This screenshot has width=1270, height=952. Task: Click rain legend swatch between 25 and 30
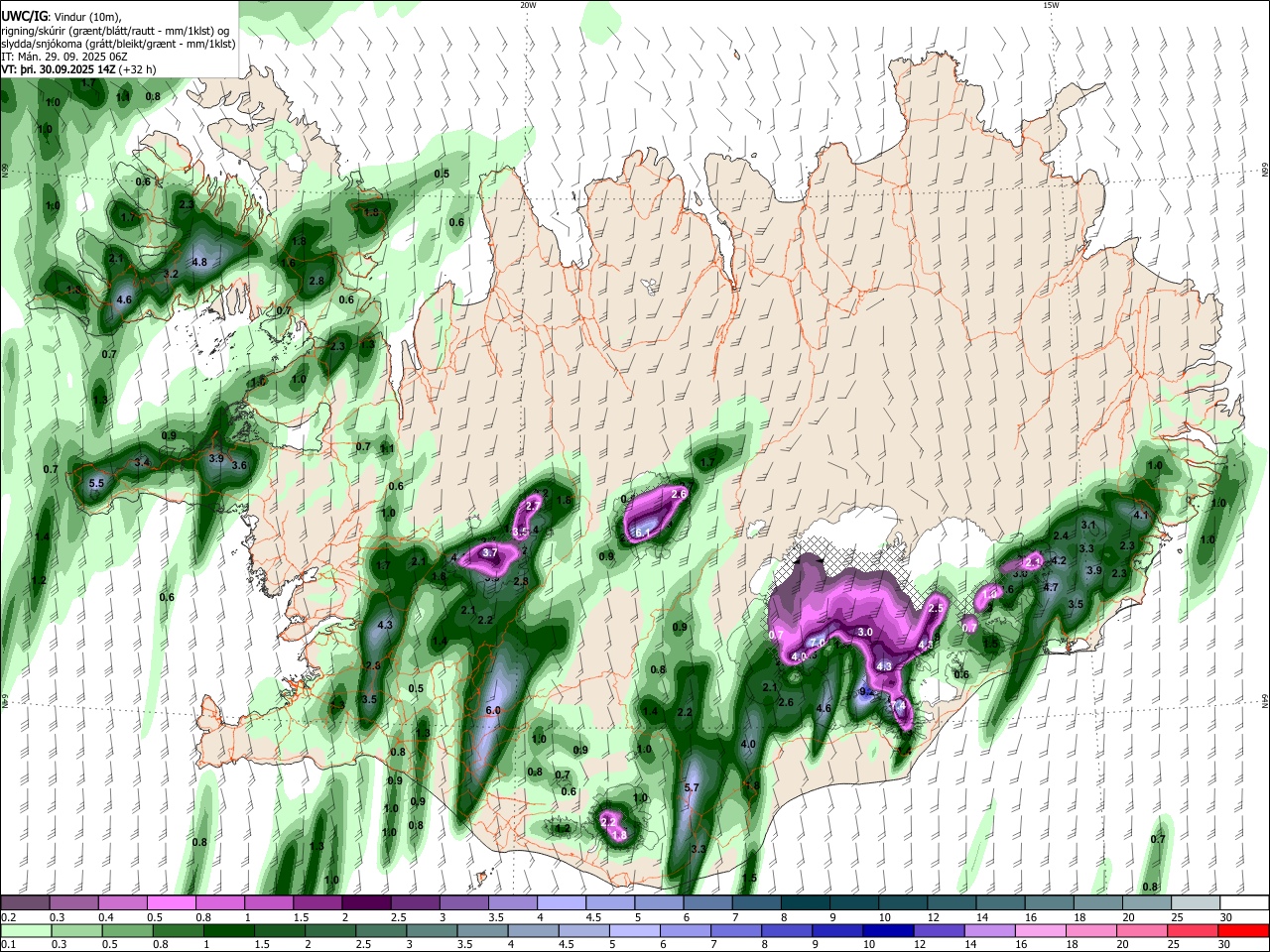[x=1195, y=930]
